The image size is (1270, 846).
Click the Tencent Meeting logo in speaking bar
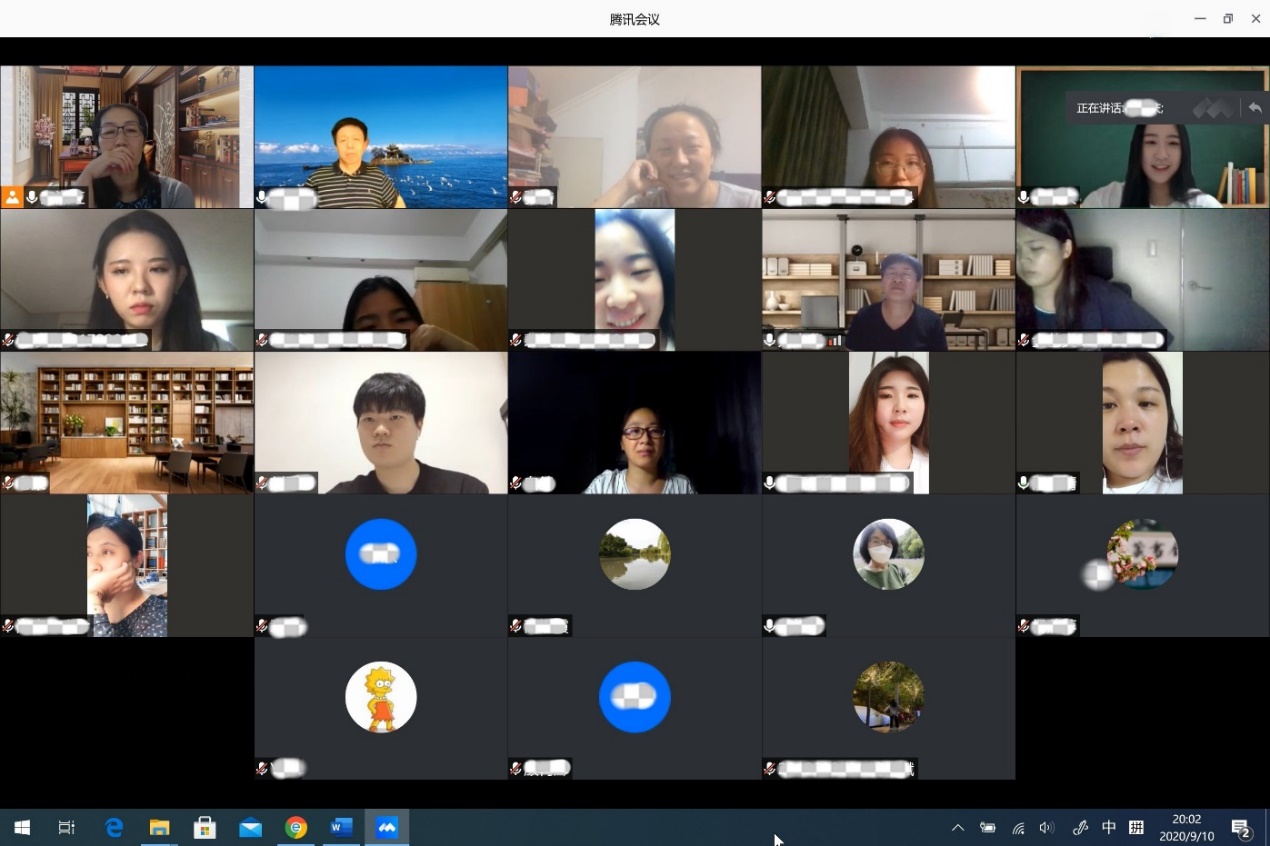1213,108
